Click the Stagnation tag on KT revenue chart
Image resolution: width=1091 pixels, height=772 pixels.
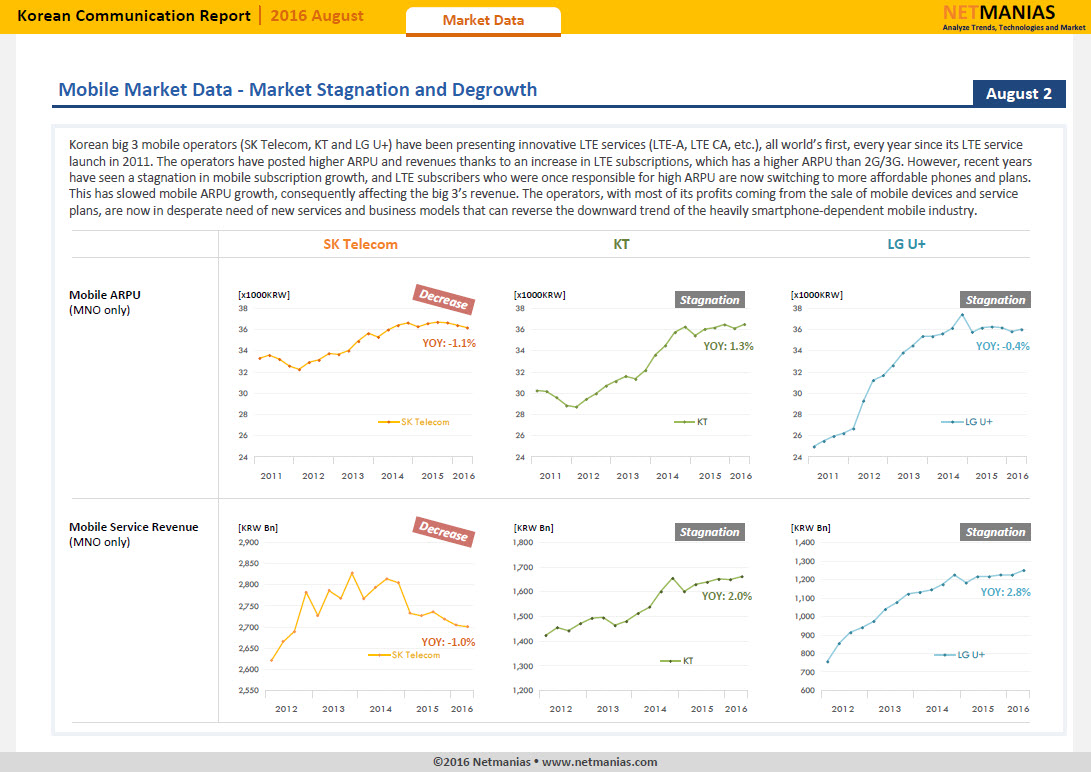click(710, 532)
